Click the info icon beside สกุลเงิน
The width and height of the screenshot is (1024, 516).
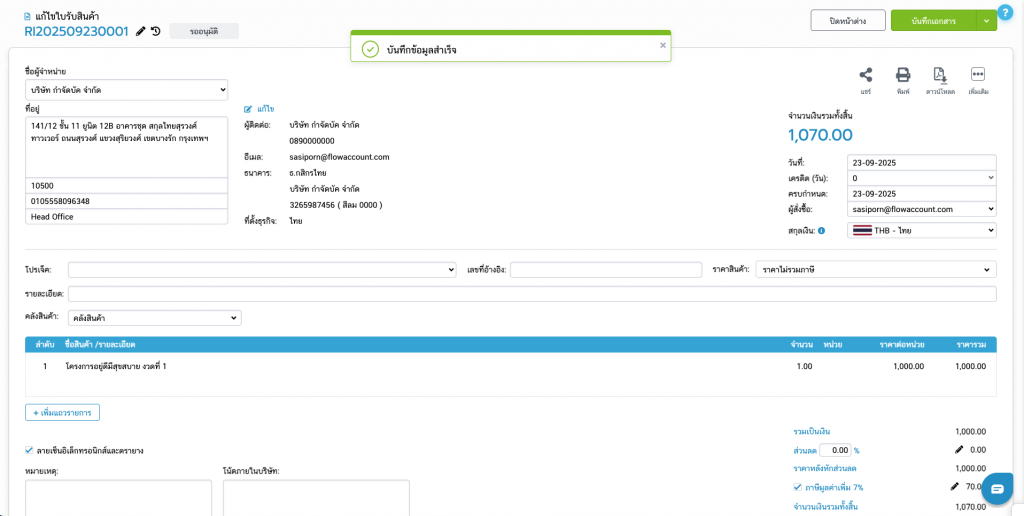[x=821, y=231]
